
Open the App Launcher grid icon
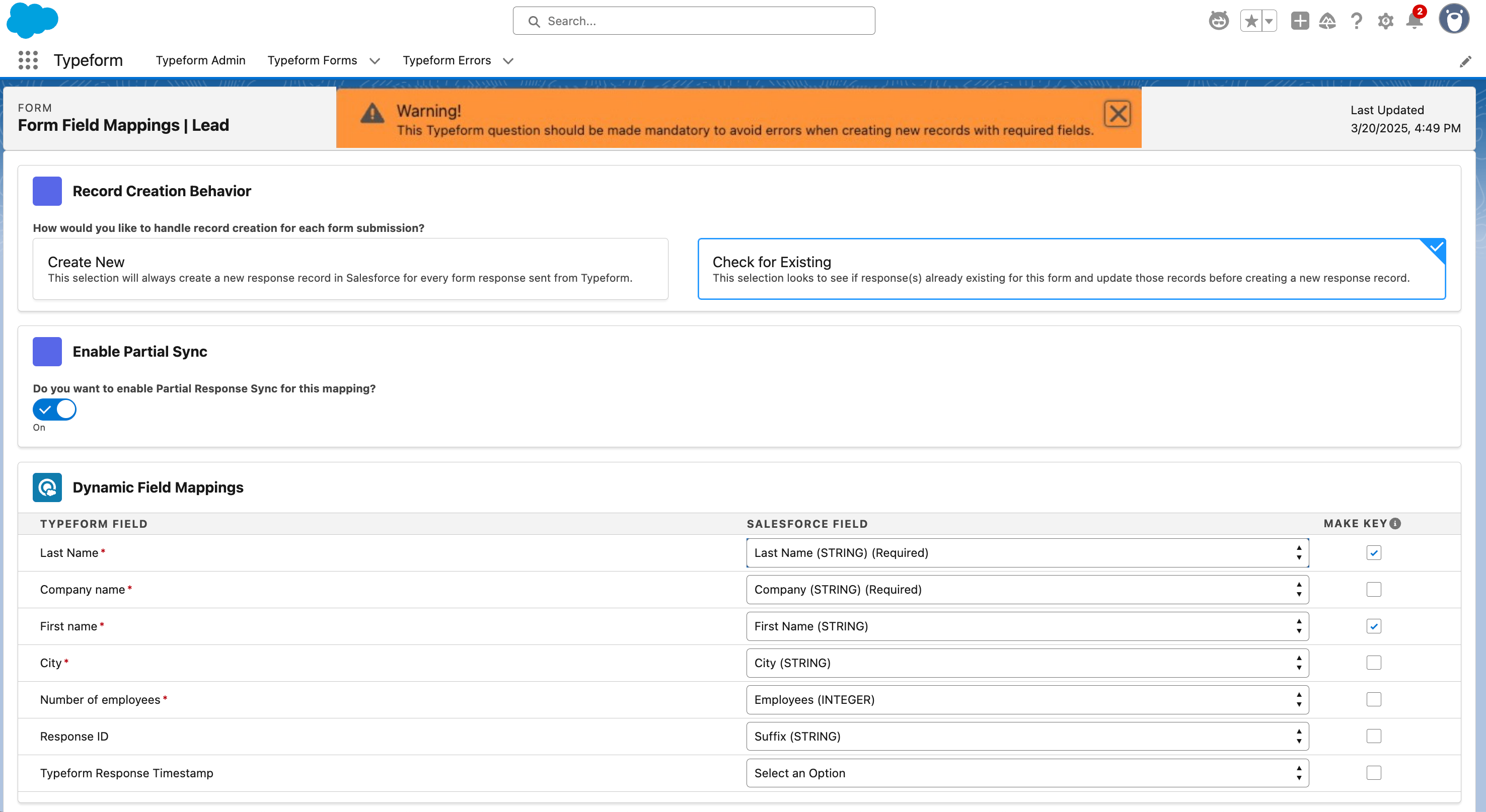(x=28, y=60)
